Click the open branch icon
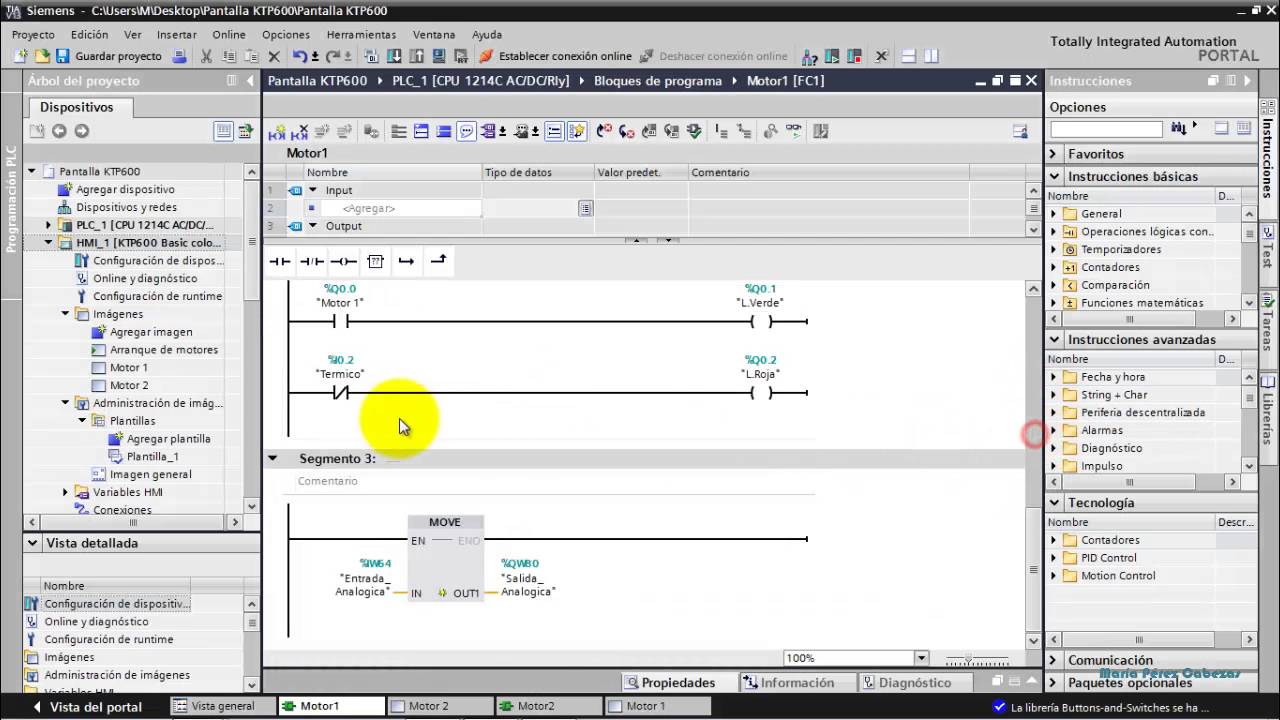The width and height of the screenshot is (1280, 720). 406,262
